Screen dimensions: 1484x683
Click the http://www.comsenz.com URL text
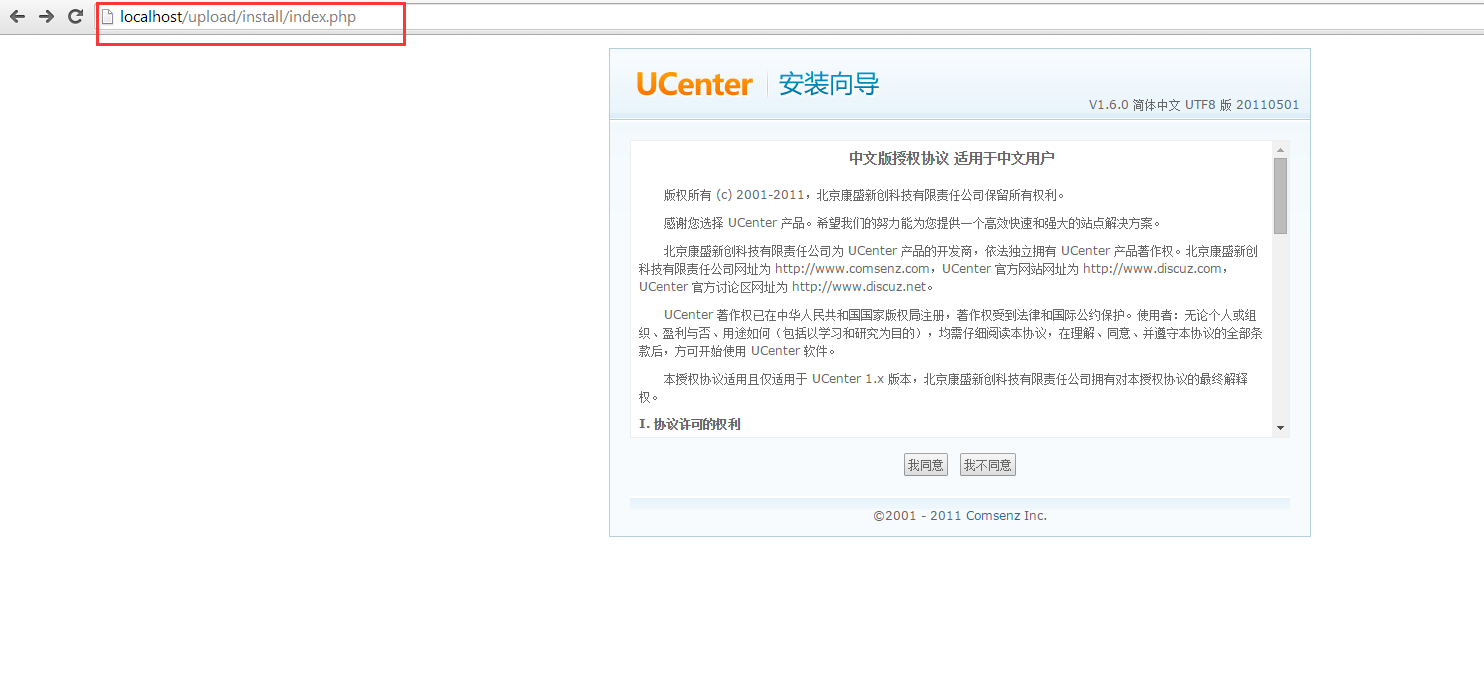[852, 269]
